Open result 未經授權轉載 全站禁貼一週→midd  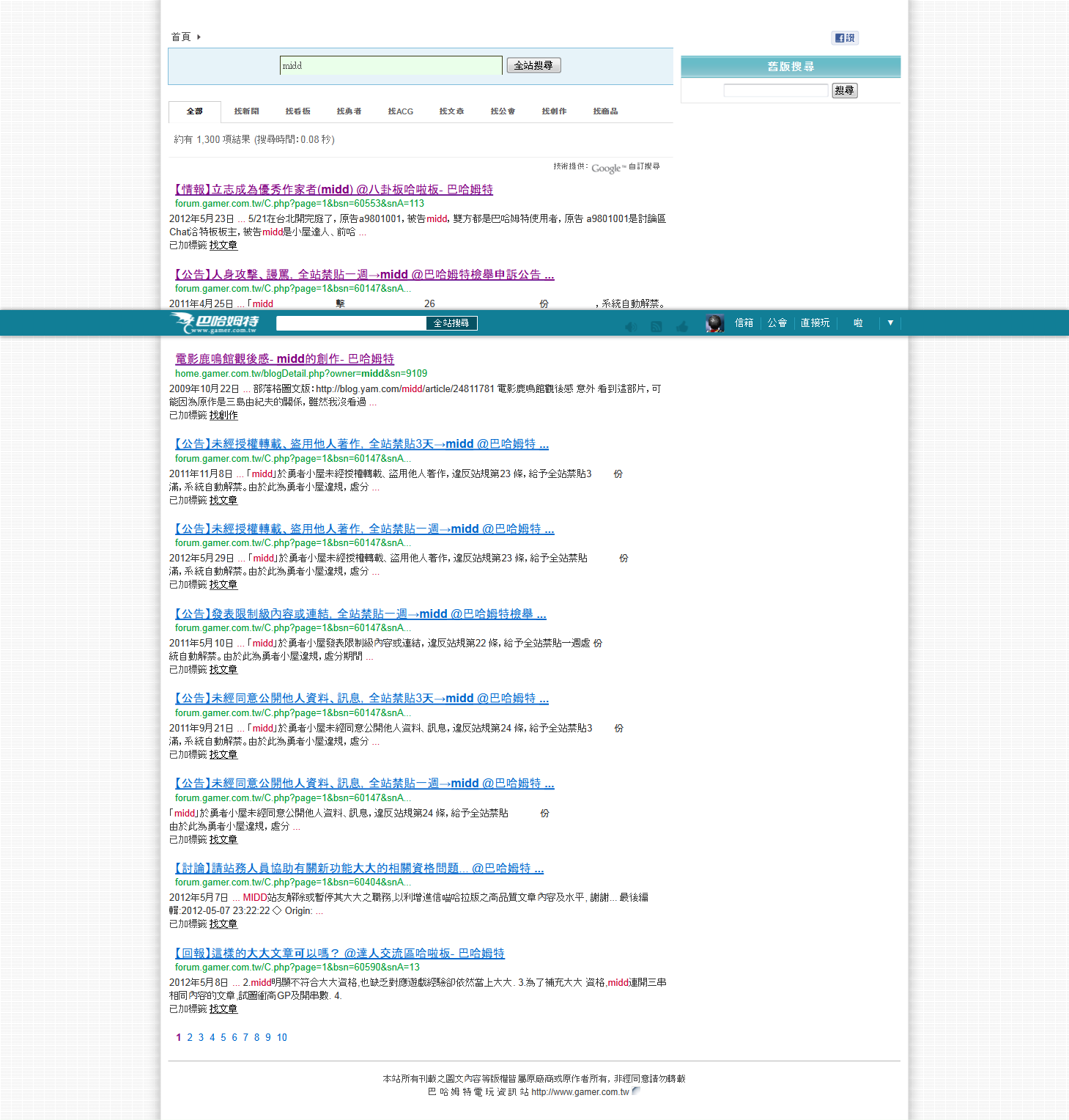tap(365, 529)
